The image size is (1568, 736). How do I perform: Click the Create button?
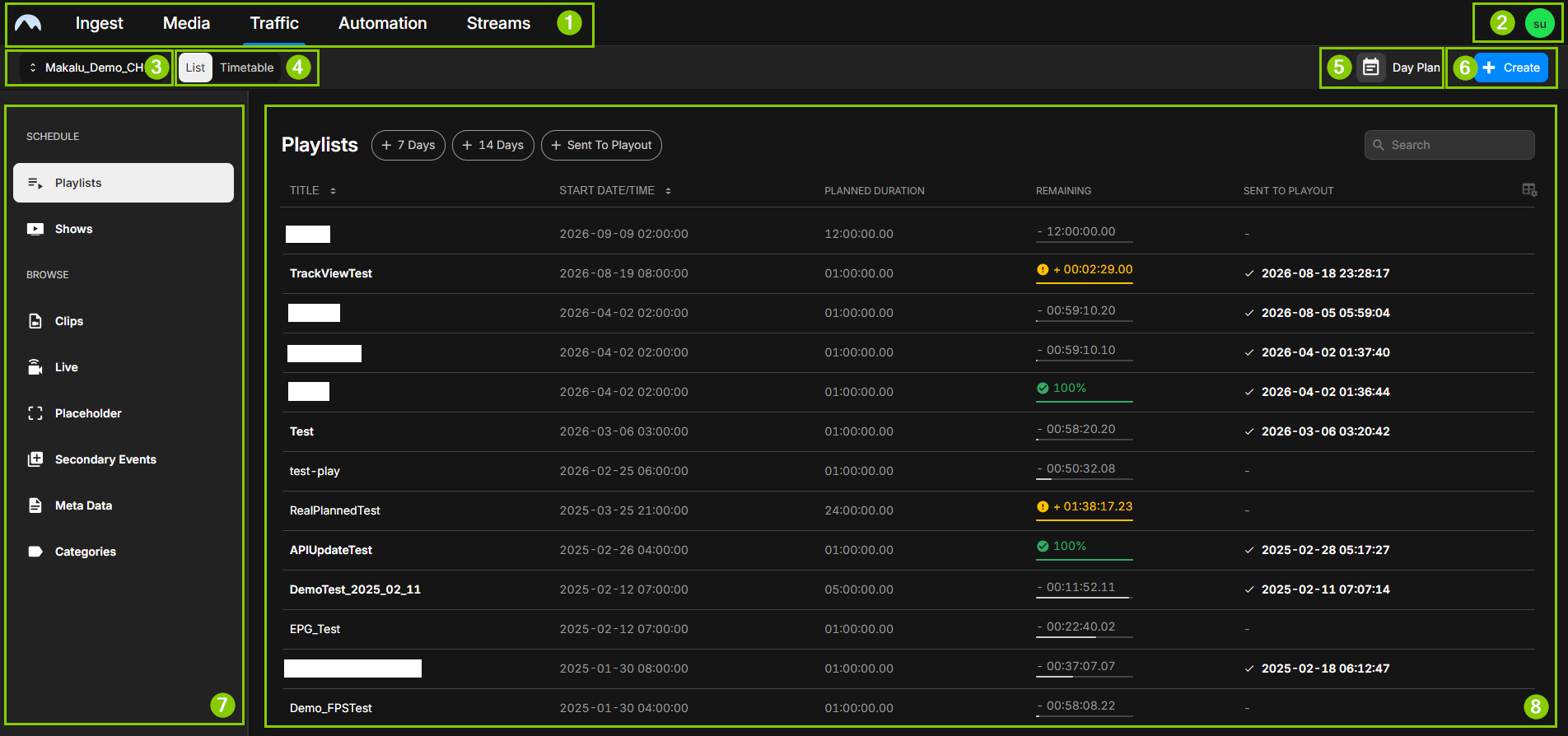(x=1510, y=68)
